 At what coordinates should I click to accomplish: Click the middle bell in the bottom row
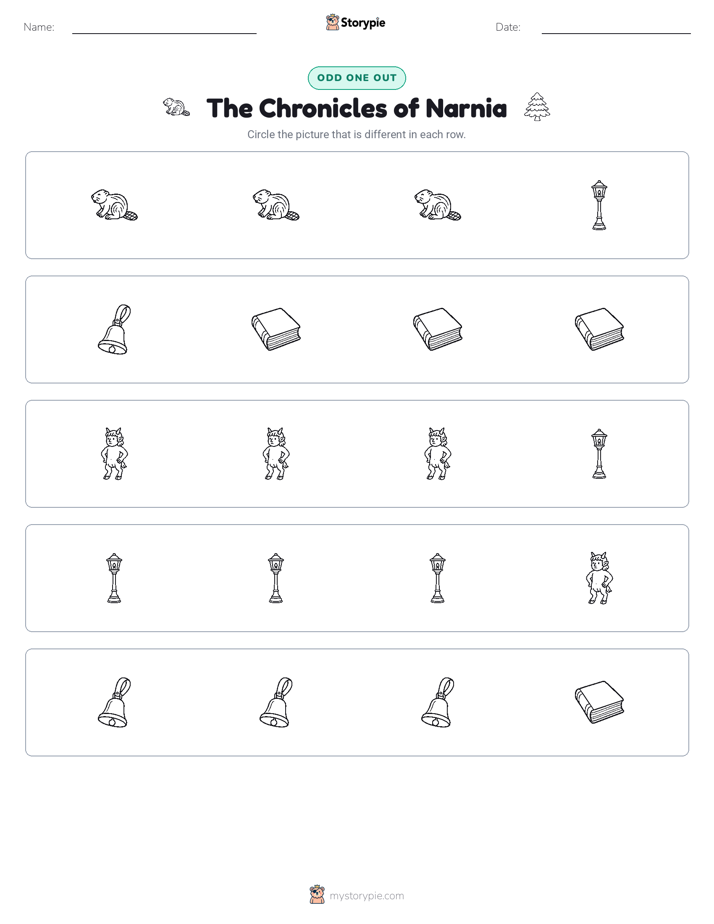[276, 702]
